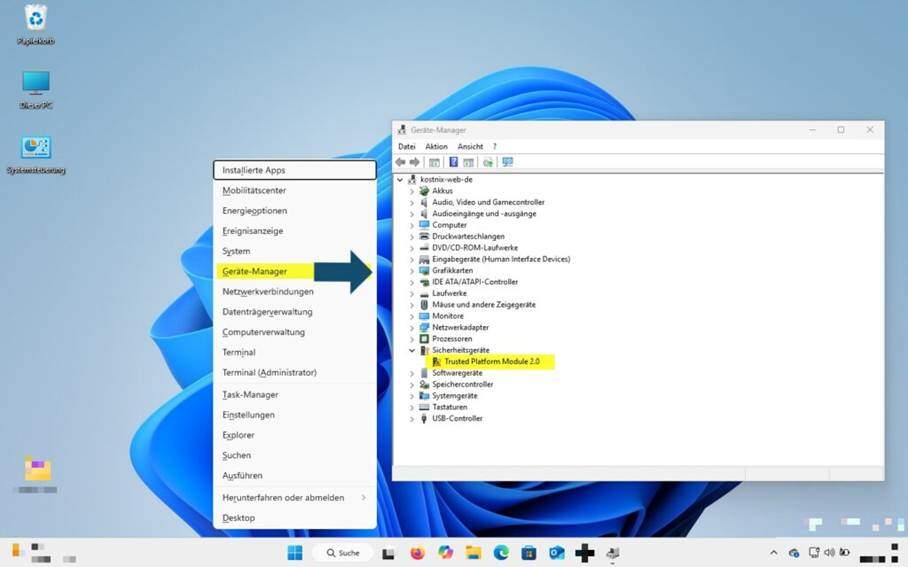Expand the Tastaturen node
908x567 pixels.
(x=412, y=407)
